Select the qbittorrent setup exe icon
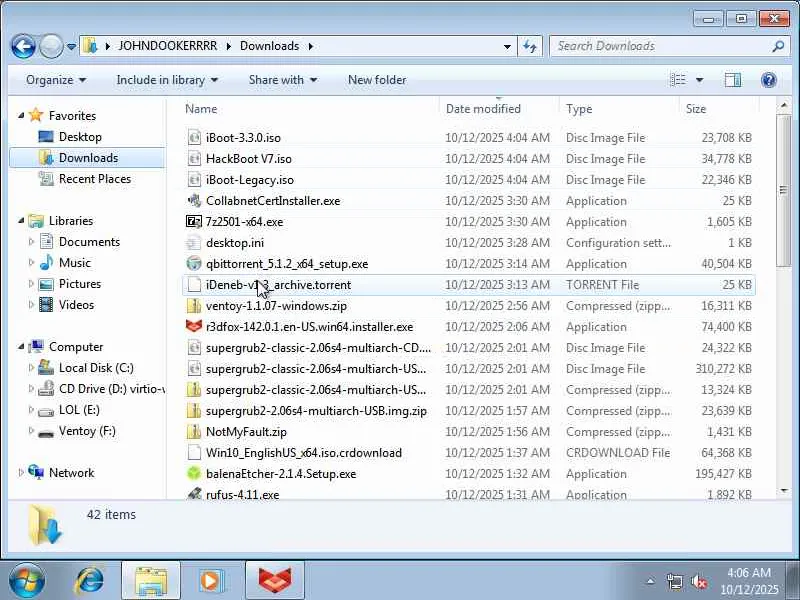800x600 pixels. 194,264
